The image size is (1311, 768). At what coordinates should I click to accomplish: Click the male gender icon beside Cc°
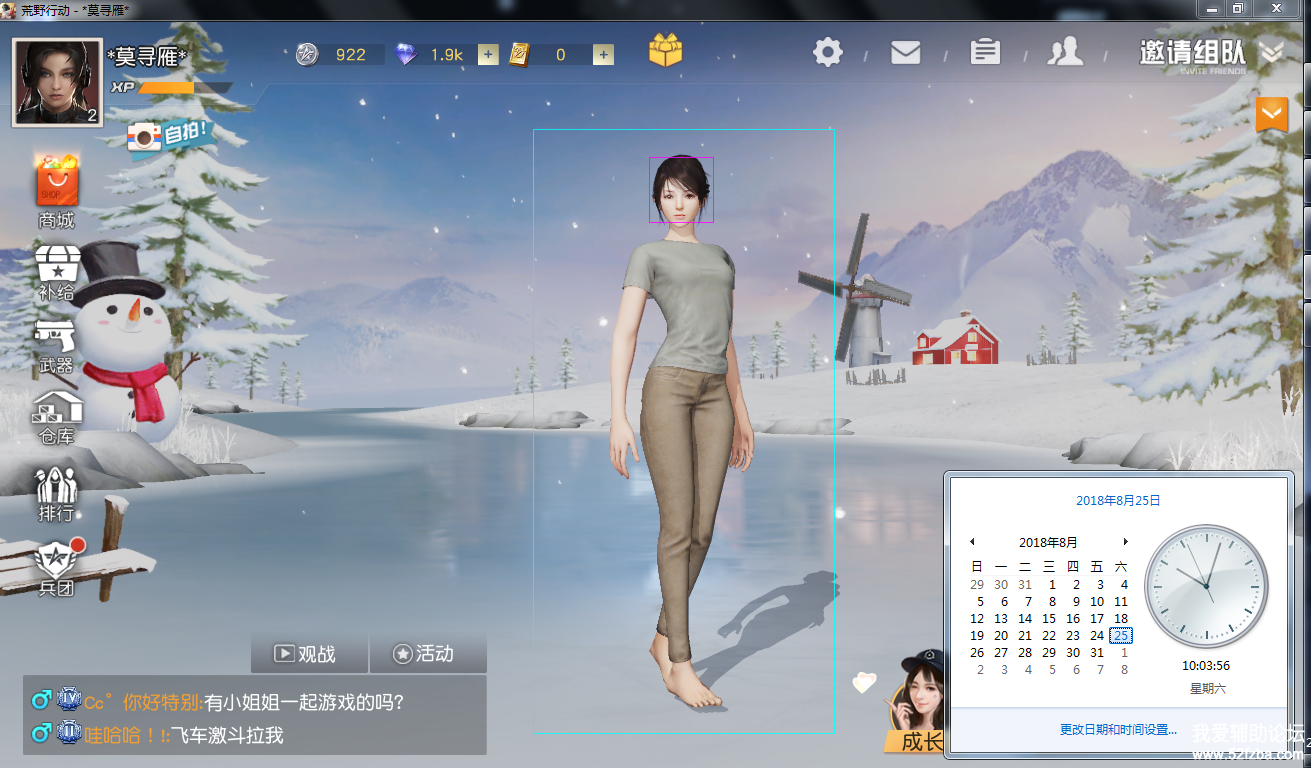click(x=41, y=701)
